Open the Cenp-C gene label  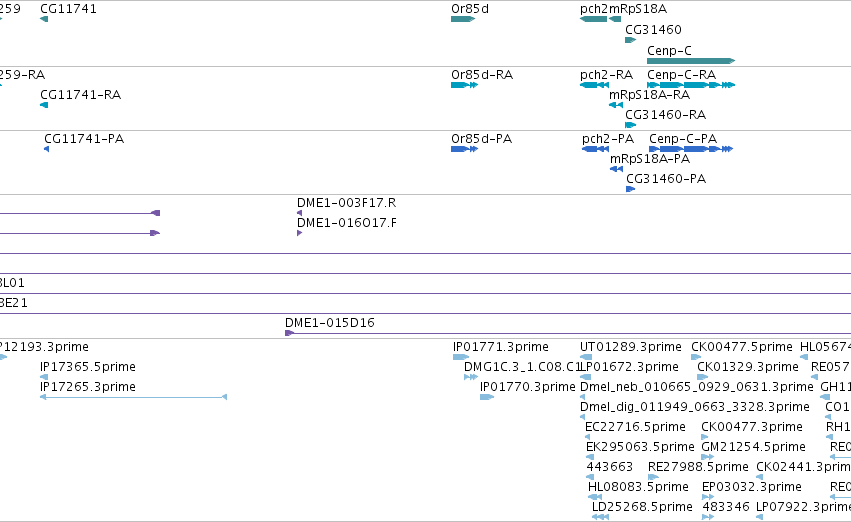pyautogui.click(x=669, y=50)
